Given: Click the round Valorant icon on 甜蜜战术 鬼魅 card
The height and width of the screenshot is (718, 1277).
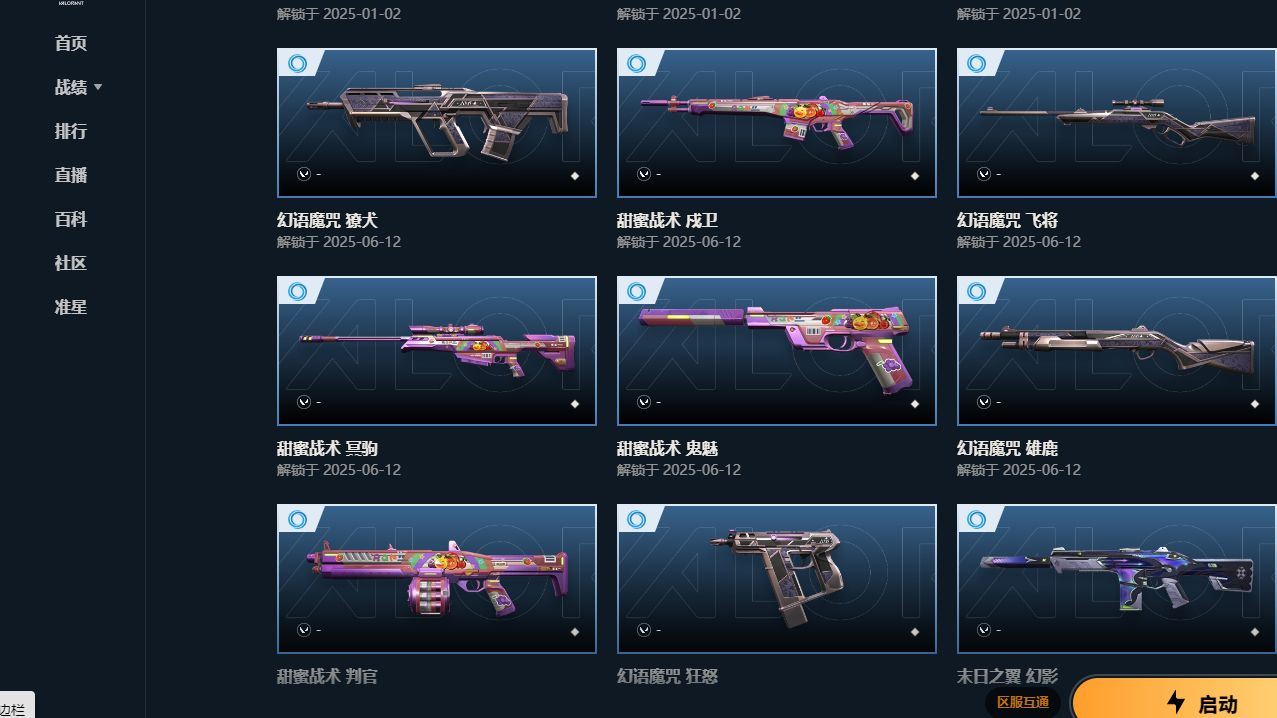Looking at the screenshot, I should 644,402.
